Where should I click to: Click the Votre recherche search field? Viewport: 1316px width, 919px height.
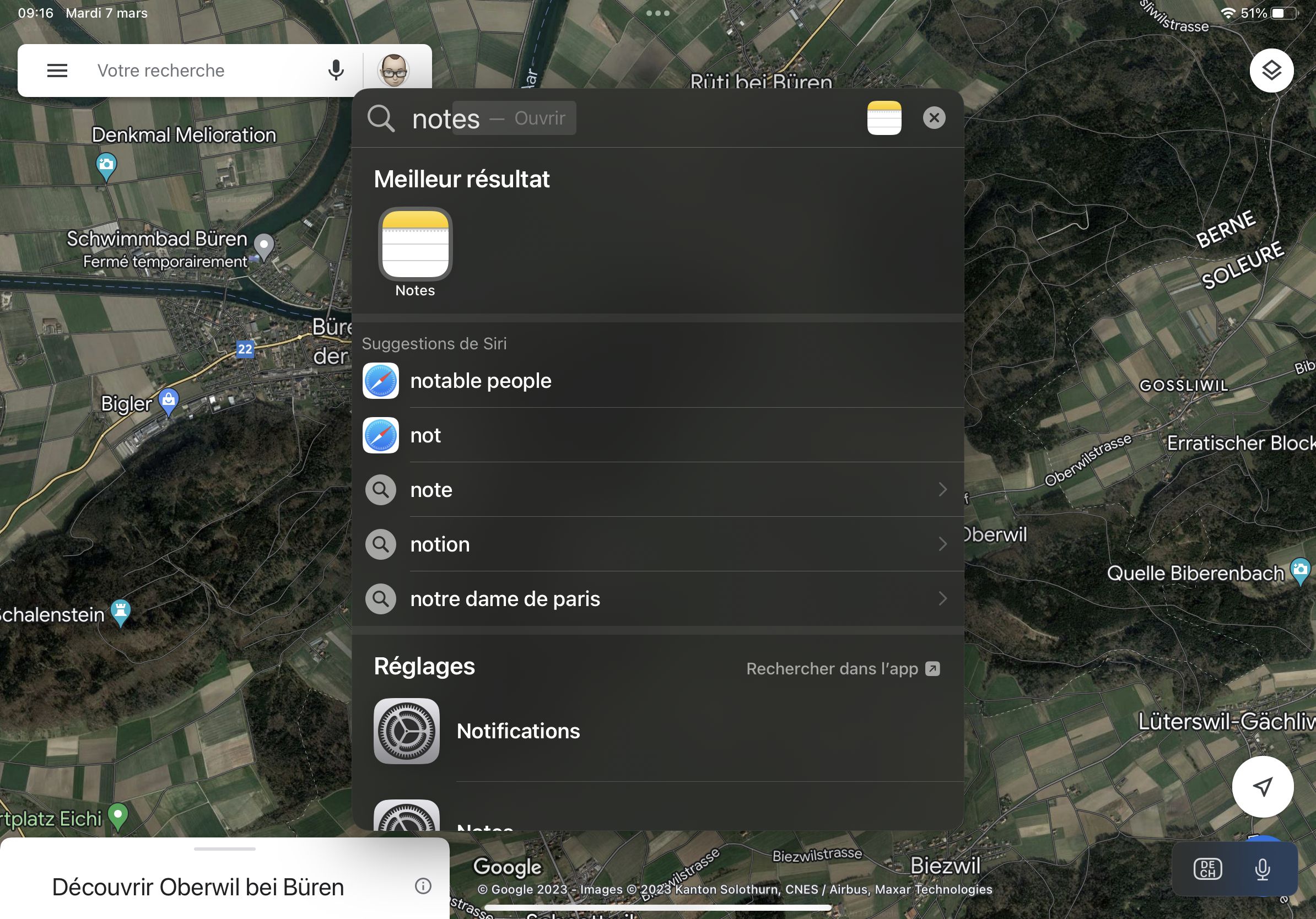point(201,71)
